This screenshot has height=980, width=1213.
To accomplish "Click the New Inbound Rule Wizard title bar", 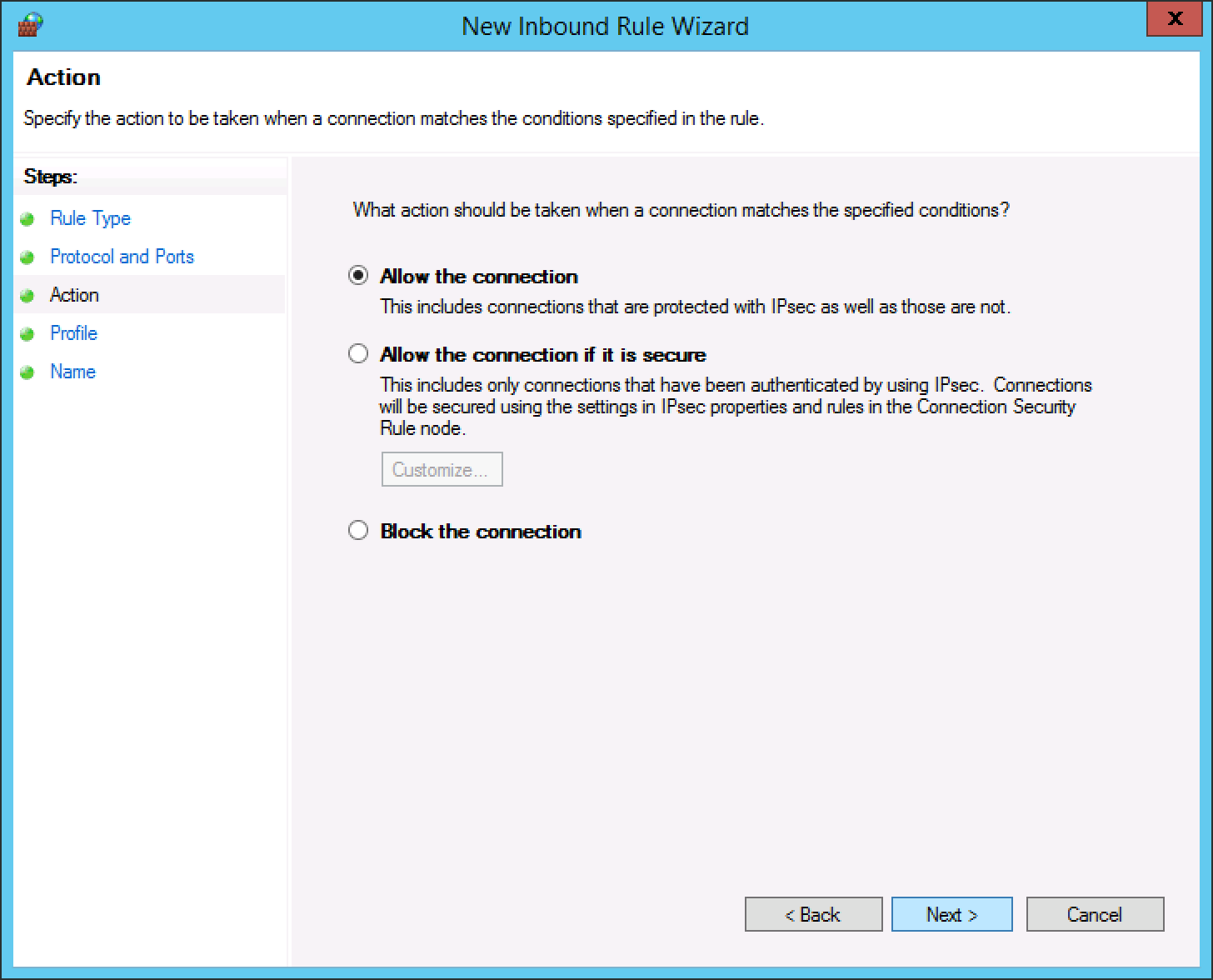I will click(605, 26).
